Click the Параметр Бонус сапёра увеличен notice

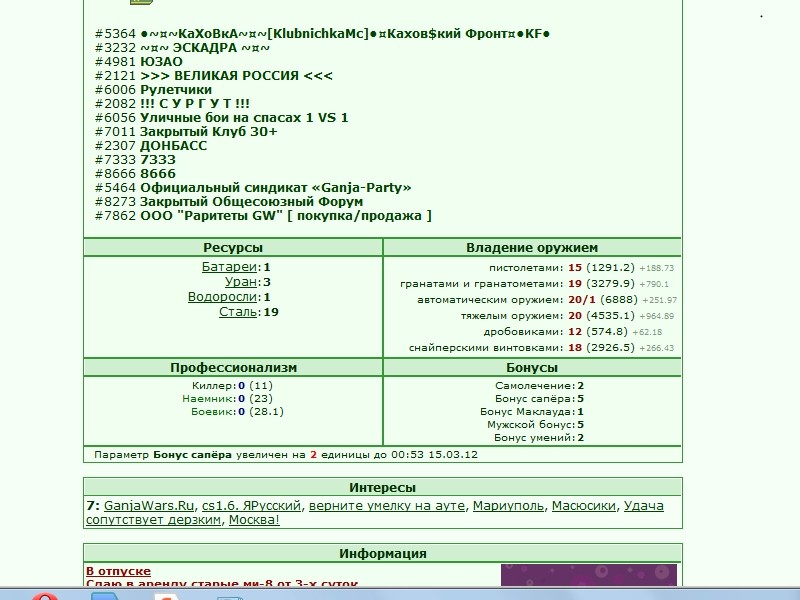click(x=286, y=455)
